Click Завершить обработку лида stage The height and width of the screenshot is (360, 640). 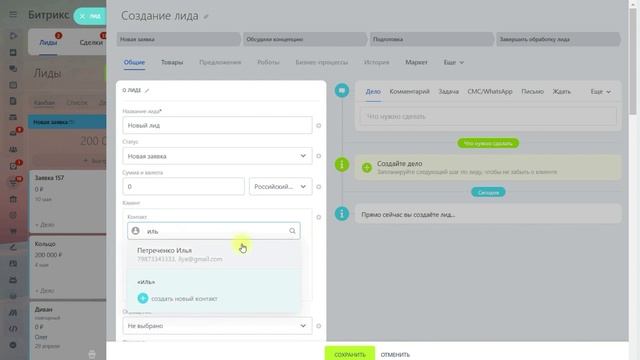(x=558, y=40)
